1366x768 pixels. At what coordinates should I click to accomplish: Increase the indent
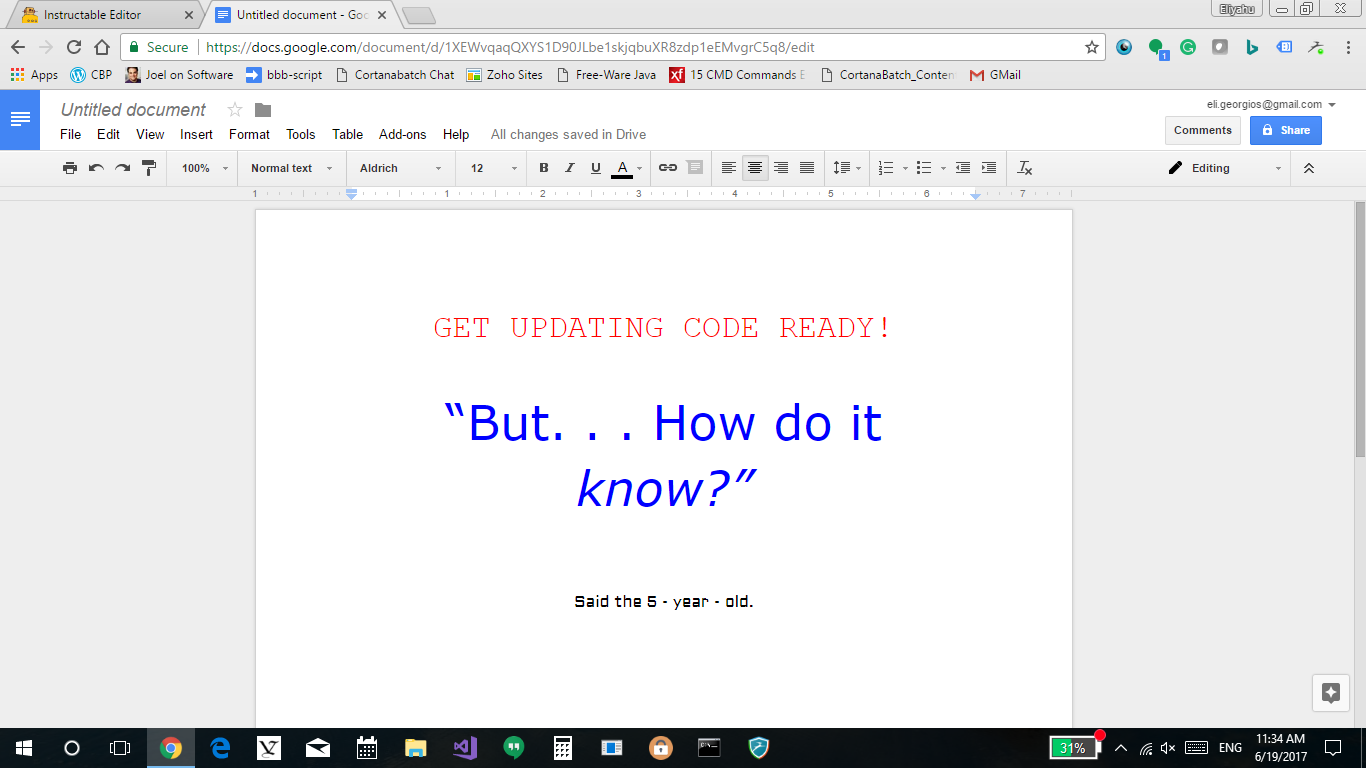pos(989,168)
